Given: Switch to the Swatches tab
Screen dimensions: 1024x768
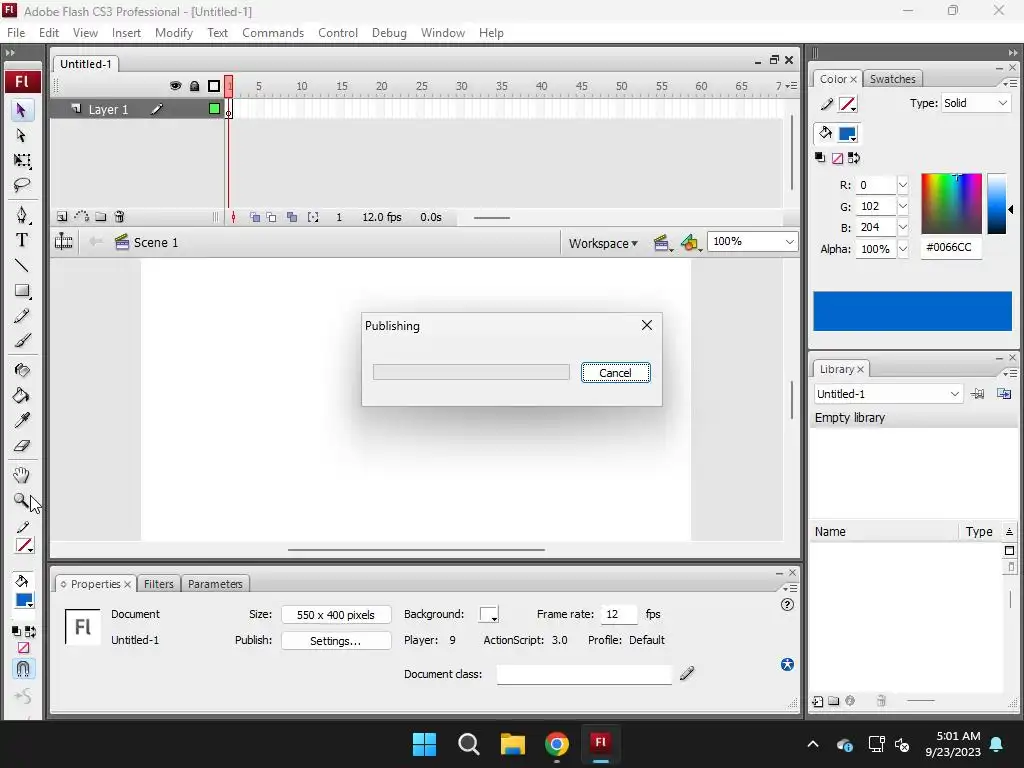Looking at the screenshot, I should click(x=892, y=79).
